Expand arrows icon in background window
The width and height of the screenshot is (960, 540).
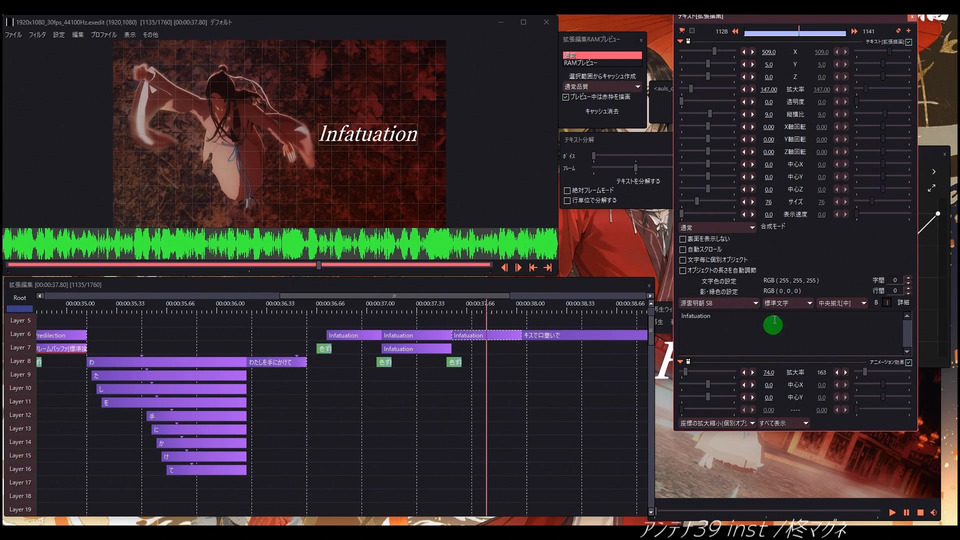pyautogui.click(x=931, y=189)
